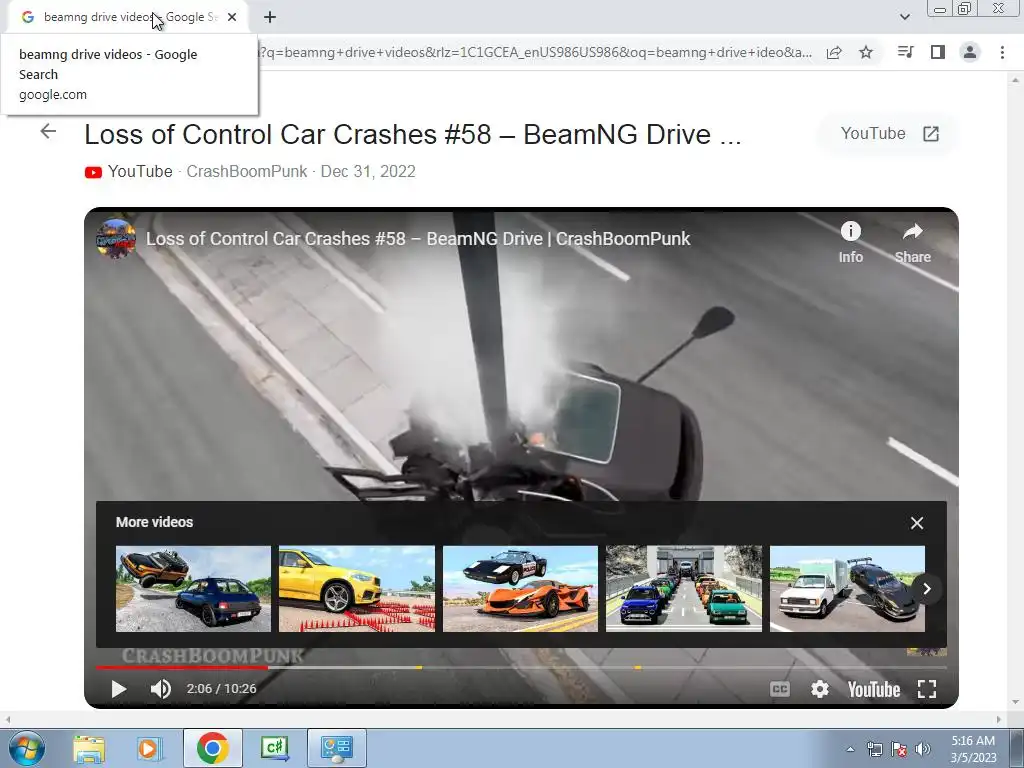This screenshot has height=768, width=1024.
Task: Open thumbnail with blue hatchback car
Action: pyautogui.click(x=193, y=589)
